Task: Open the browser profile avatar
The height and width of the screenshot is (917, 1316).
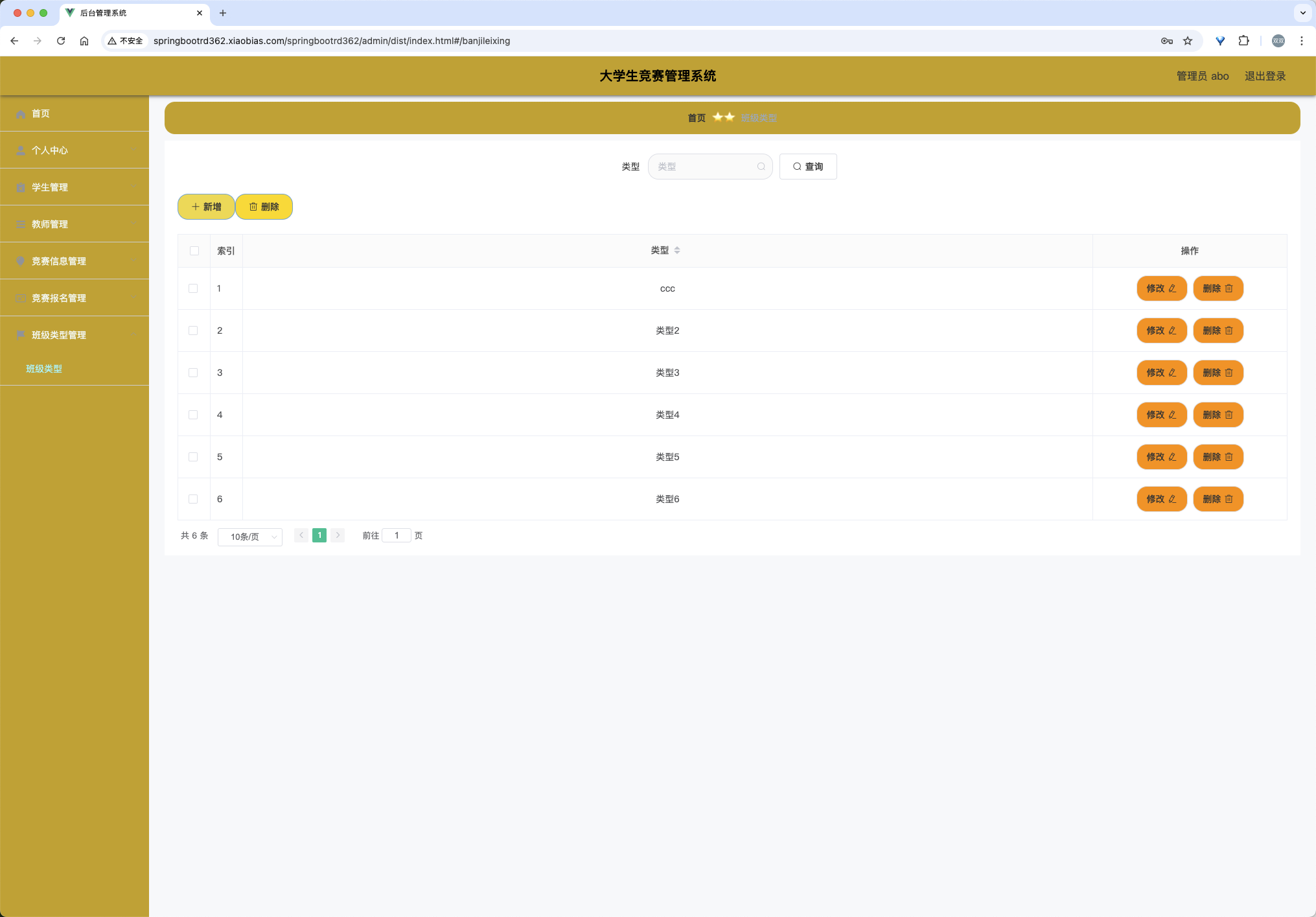Action: tap(1278, 41)
